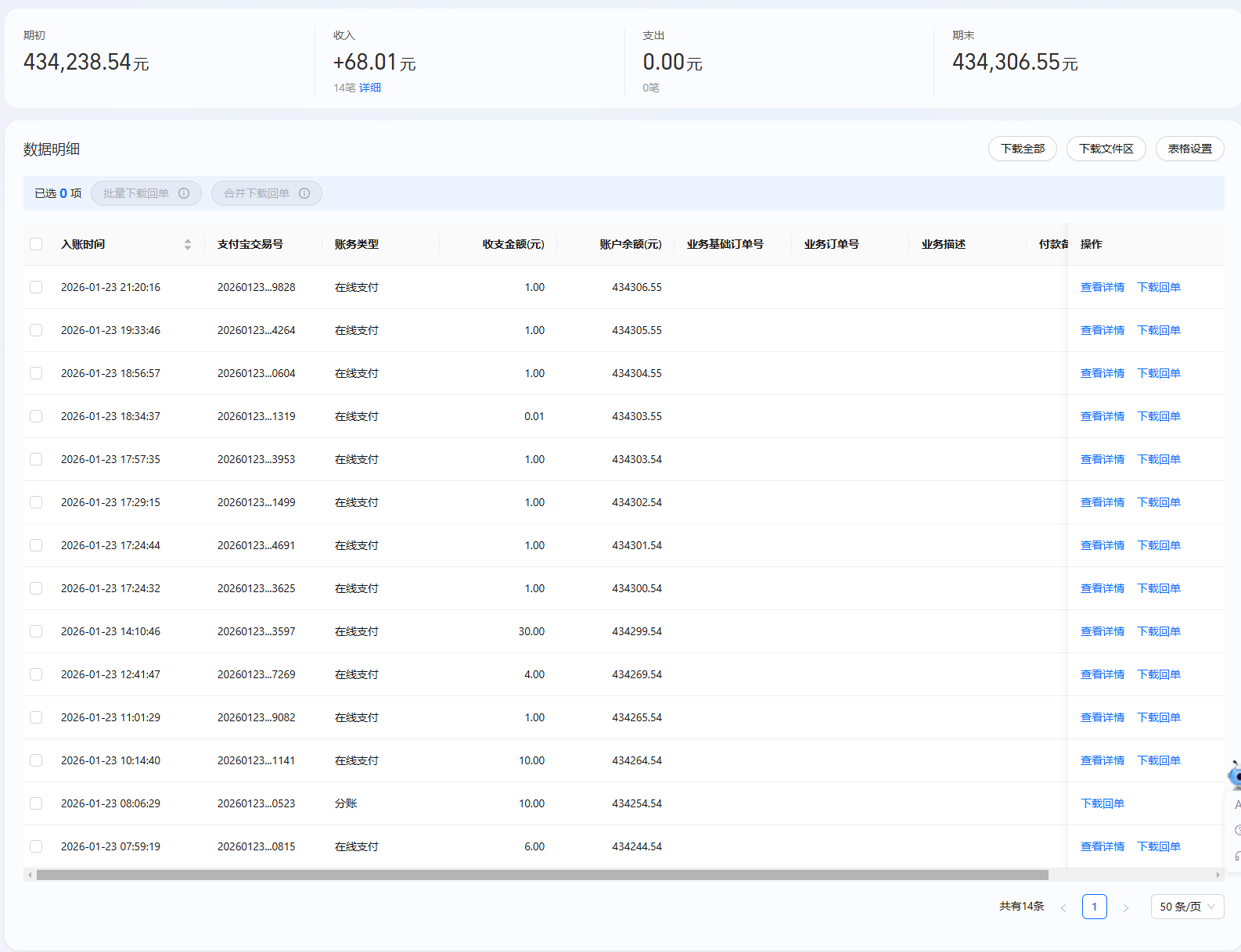The width and height of the screenshot is (1241, 952).
Task: View details of the 30.00 transaction
Action: [1102, 631]
